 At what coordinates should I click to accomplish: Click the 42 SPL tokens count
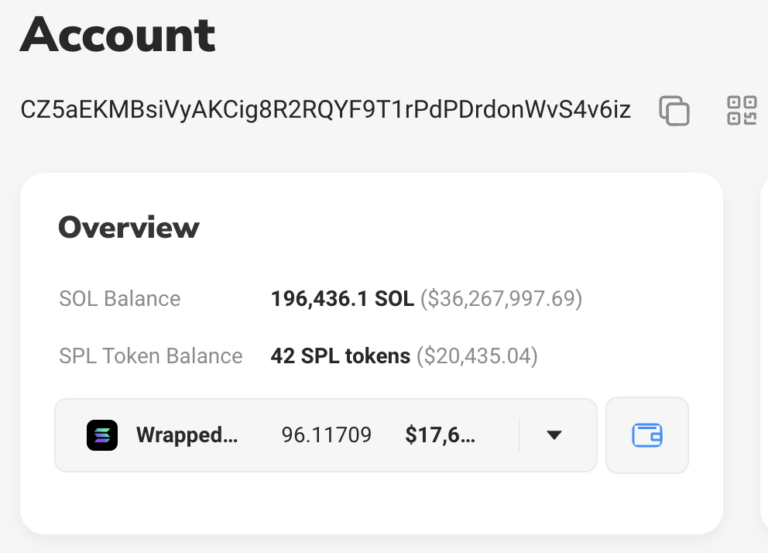coord(340,356)
